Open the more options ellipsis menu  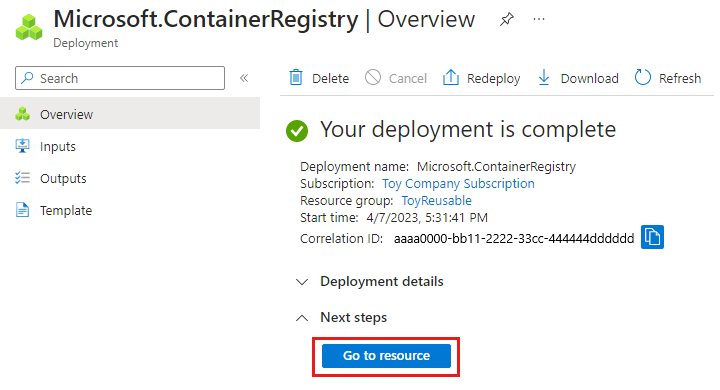tap(539, 19)
